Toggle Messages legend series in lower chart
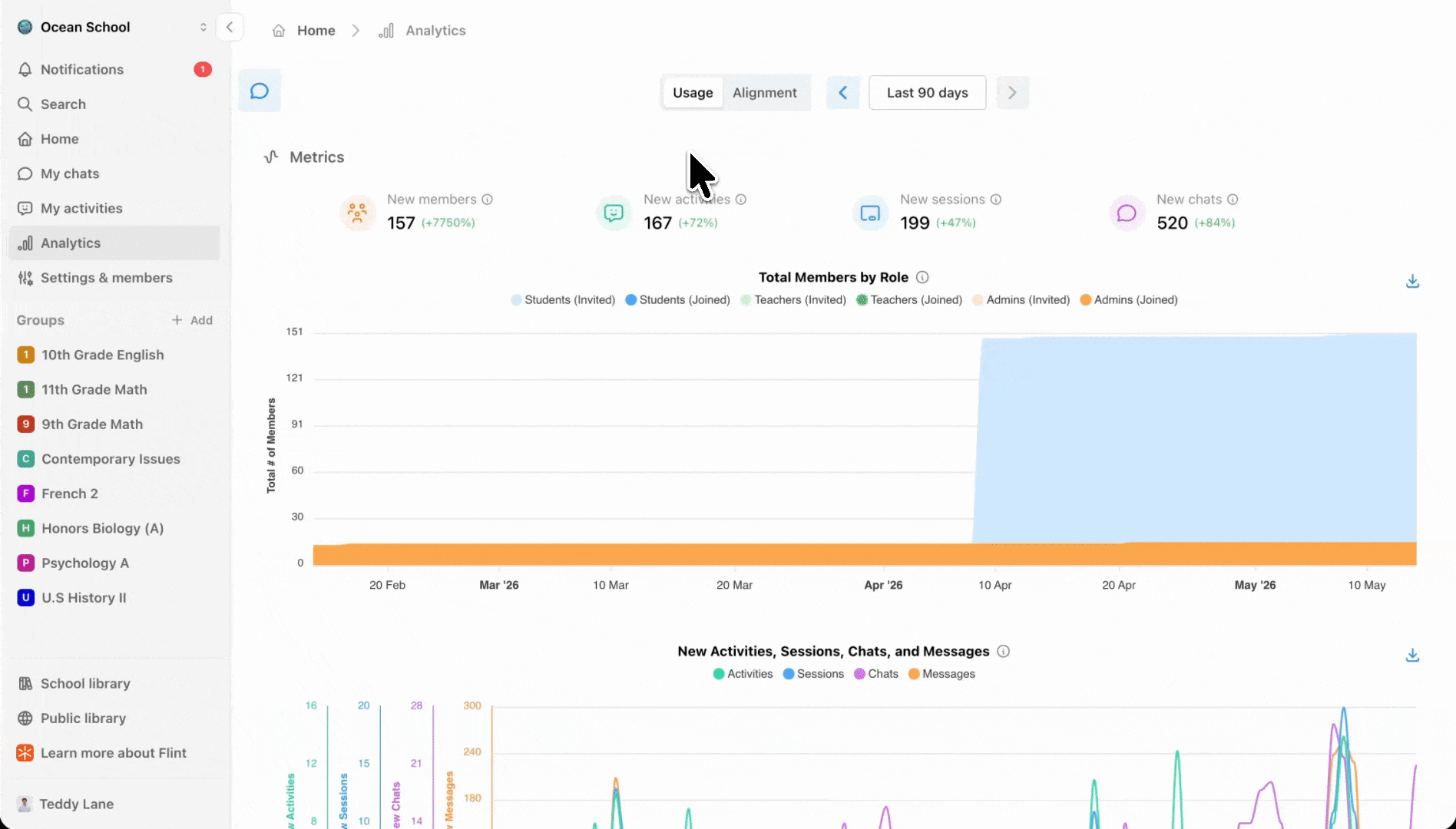 (941, 674)
